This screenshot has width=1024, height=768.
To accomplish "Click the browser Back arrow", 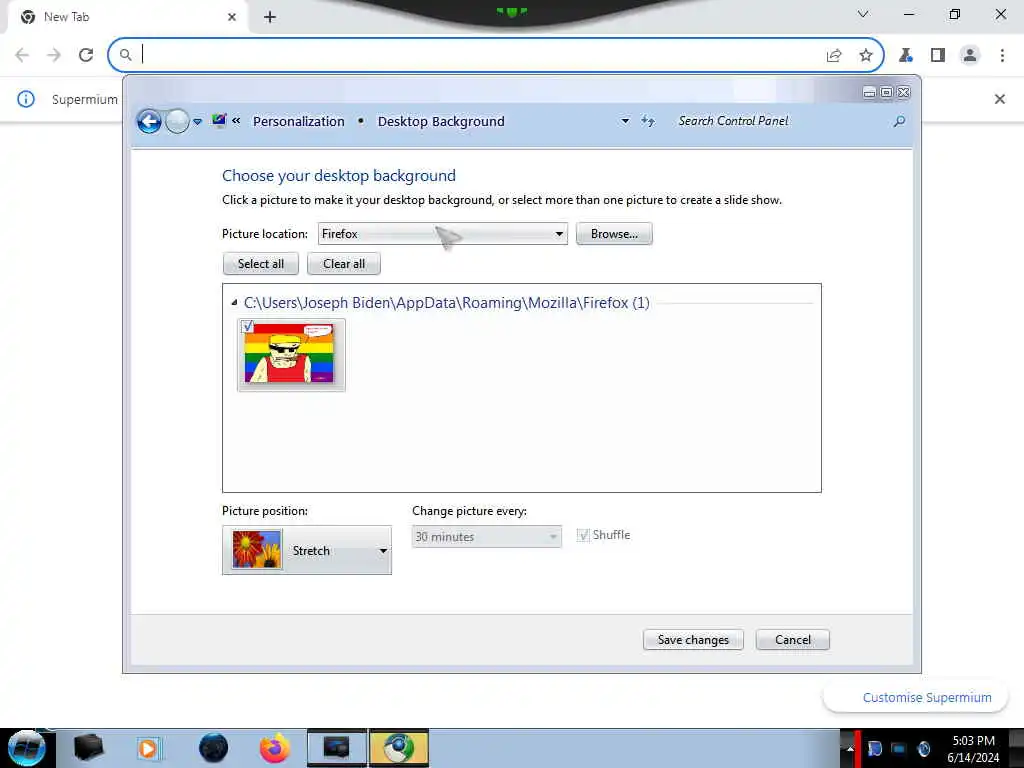I will coord(22,55).
